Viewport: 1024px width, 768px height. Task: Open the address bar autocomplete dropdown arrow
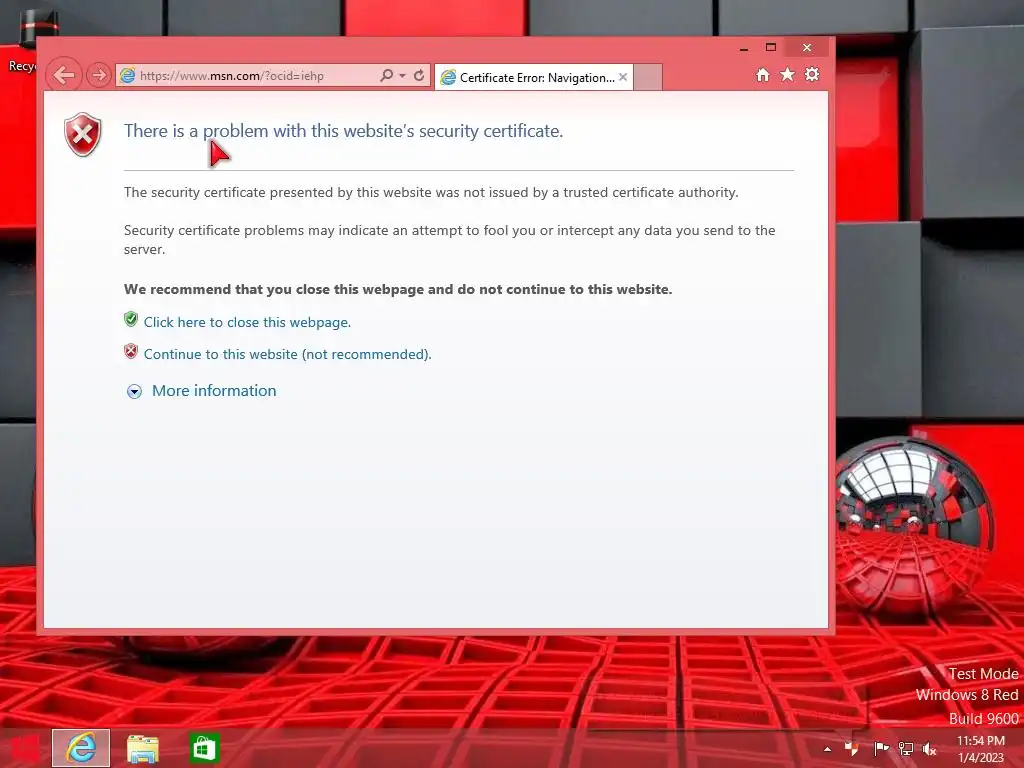tap(402, 76)
